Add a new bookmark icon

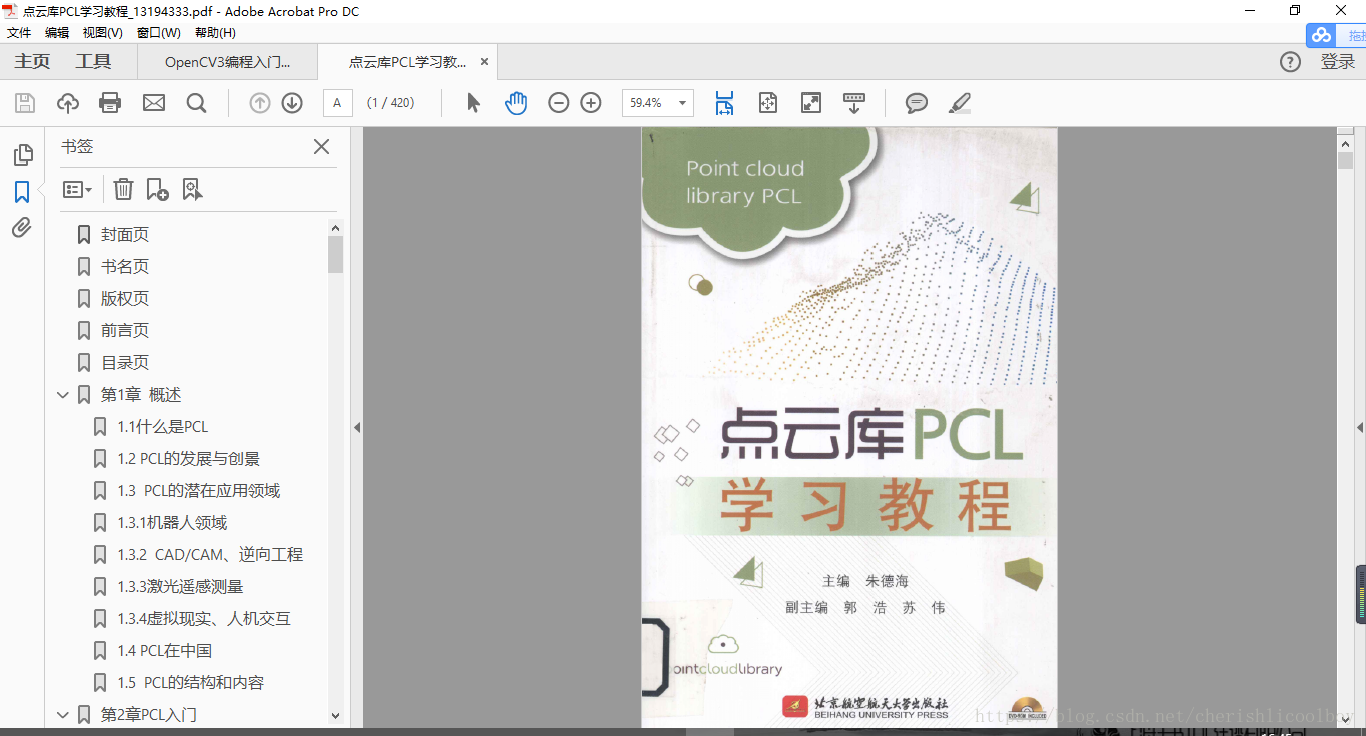pyautogui.click(x=157, y=189)
